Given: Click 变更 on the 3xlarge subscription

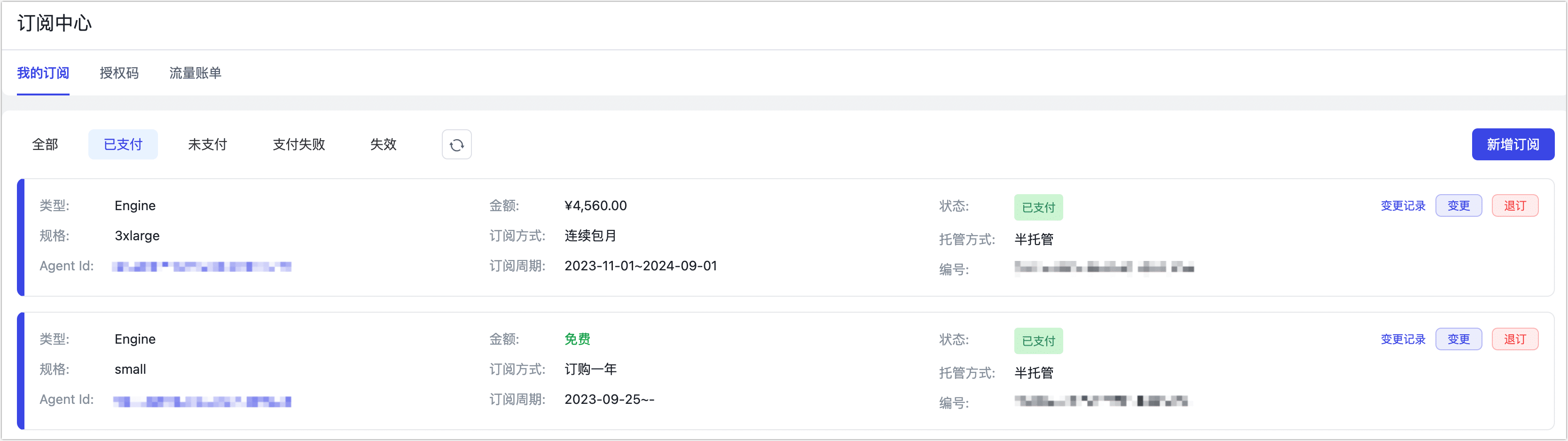Looking at the screenshot, I should pos(1458,206).
